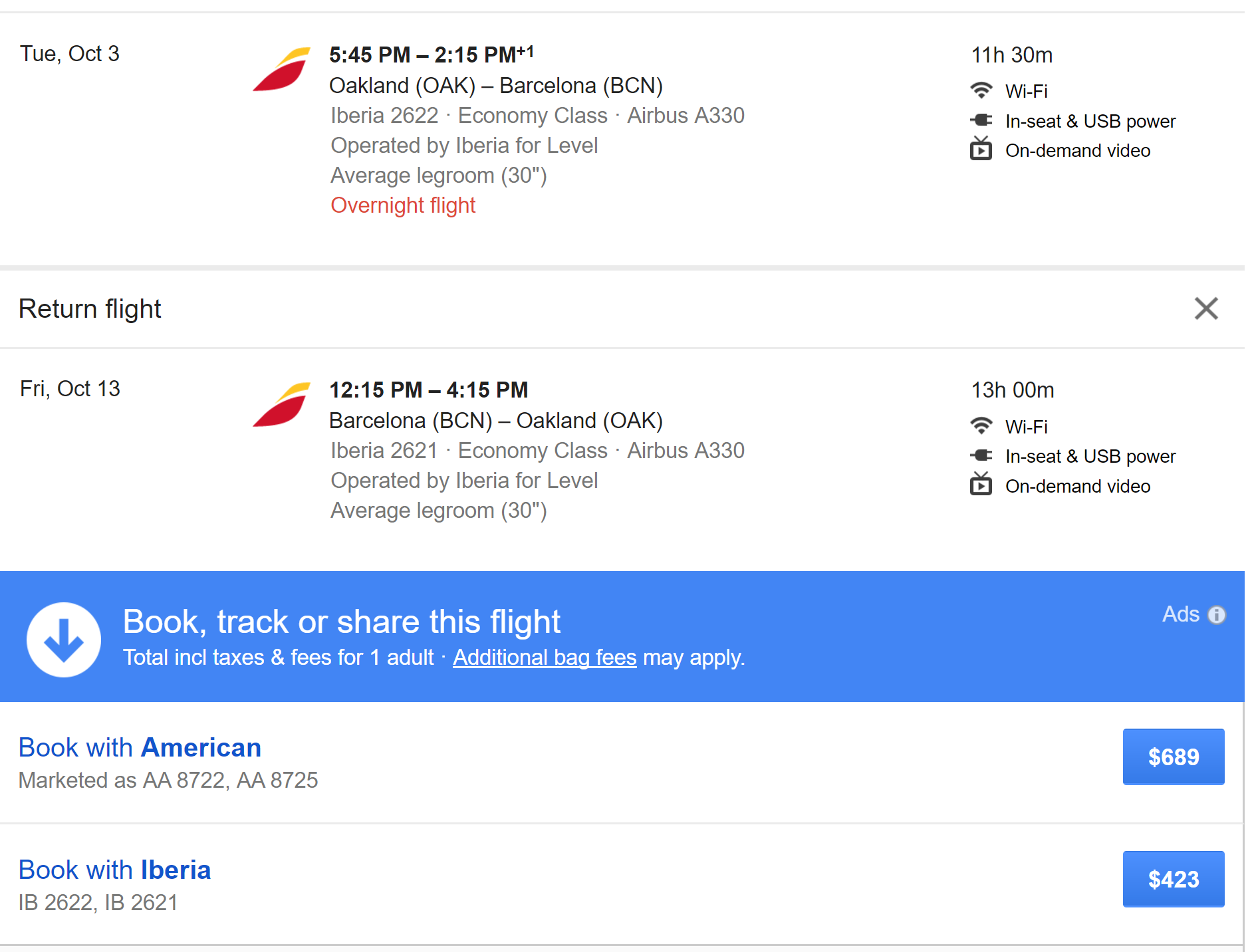Click the red Overnight flight label
This screenshot has height=952, width=1250.
coord(403,205)
